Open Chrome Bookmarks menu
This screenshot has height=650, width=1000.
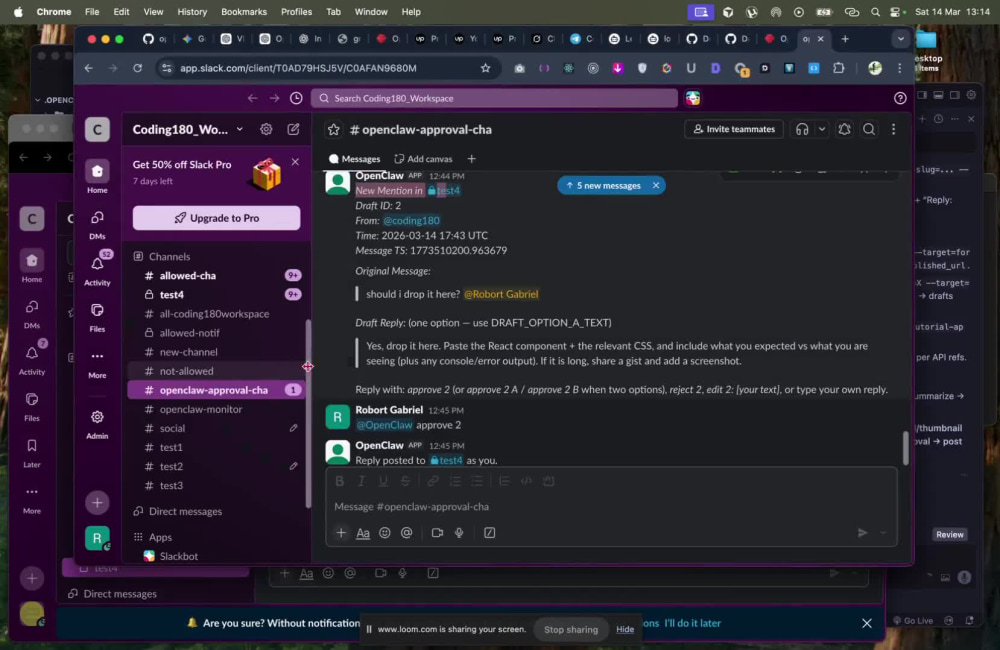point(244,11)
